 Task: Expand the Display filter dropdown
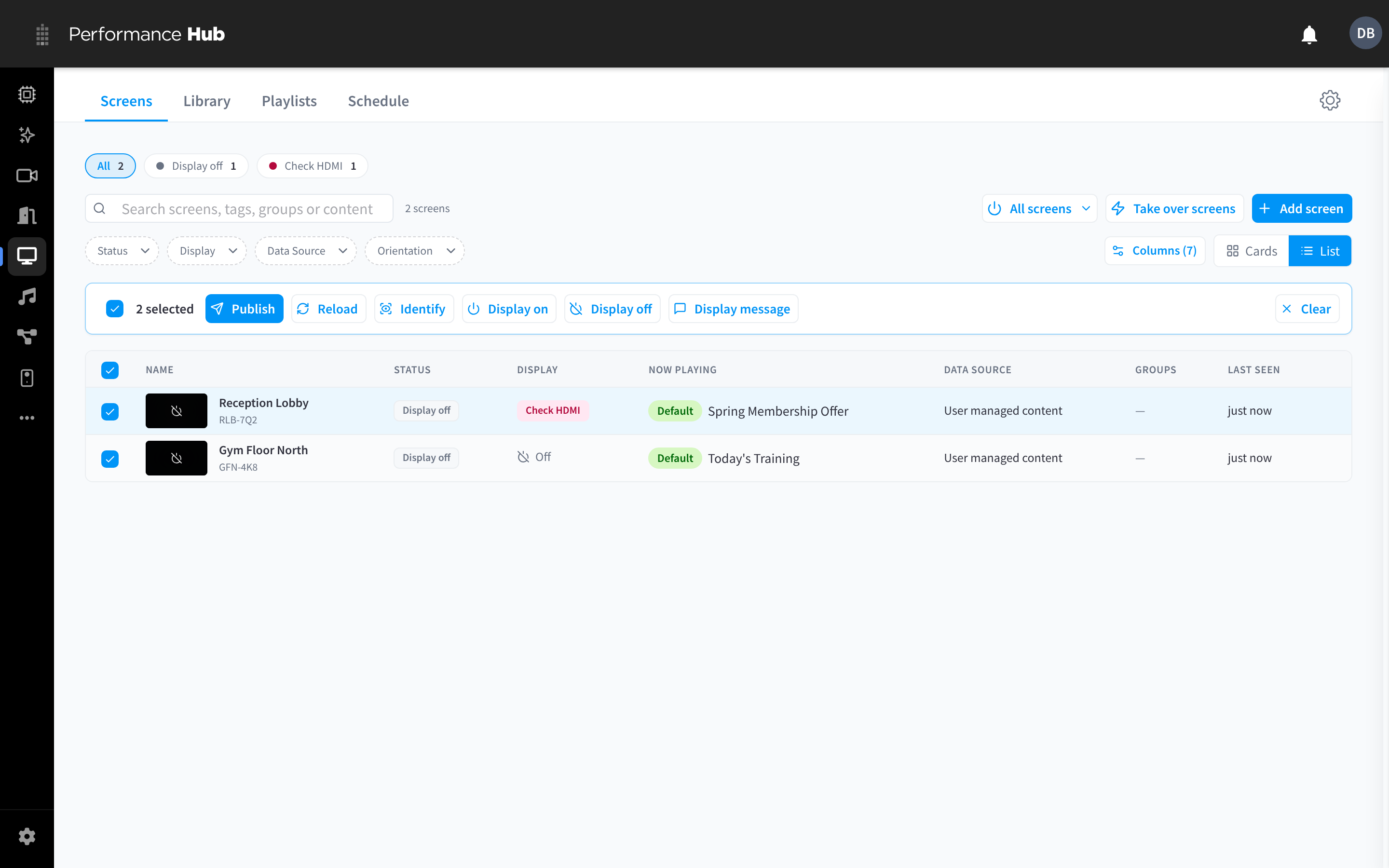(207, 251)
